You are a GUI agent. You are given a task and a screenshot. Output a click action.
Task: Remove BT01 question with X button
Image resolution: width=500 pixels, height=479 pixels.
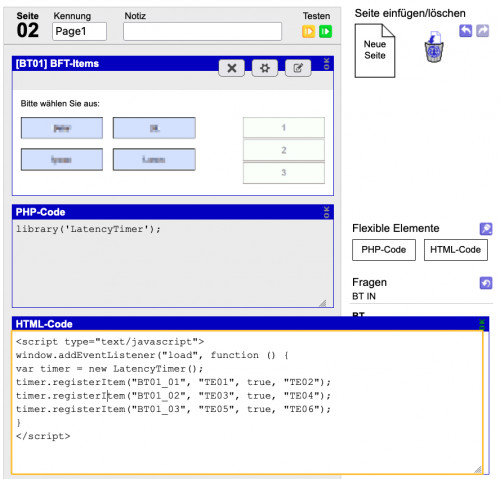coord(232,68)
